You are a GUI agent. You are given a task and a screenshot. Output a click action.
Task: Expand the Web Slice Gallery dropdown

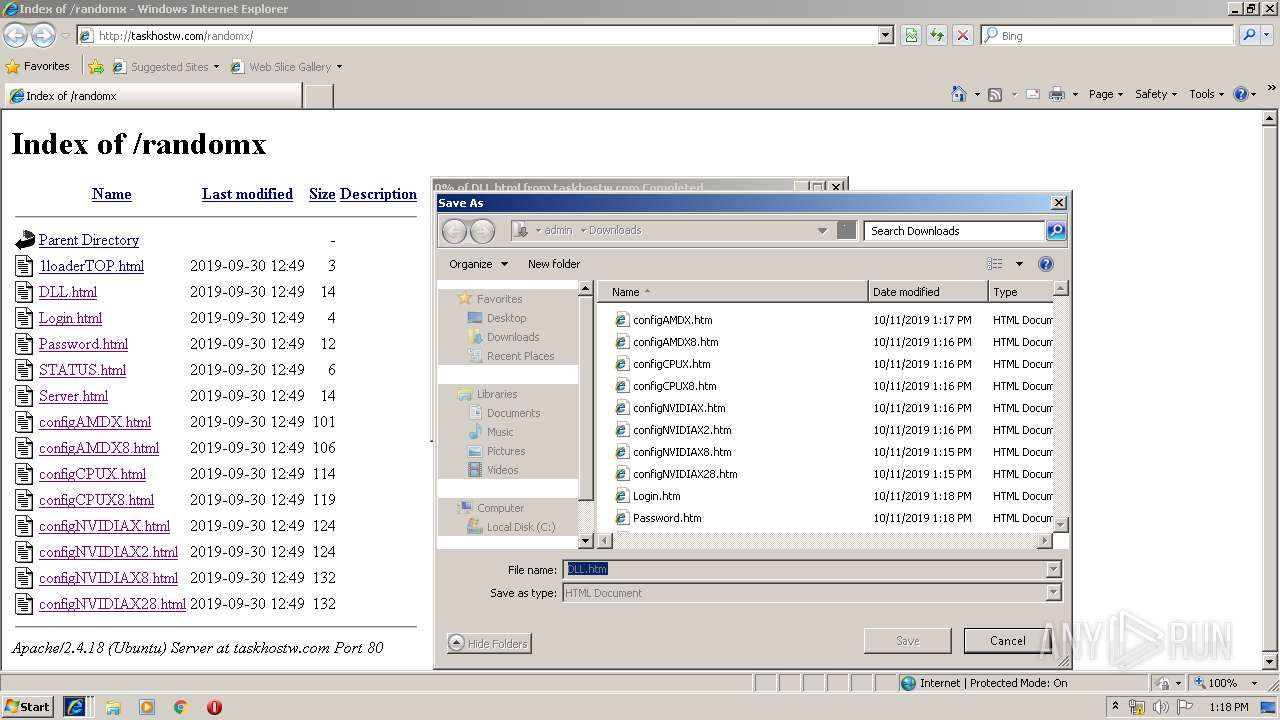coord(339,67)
